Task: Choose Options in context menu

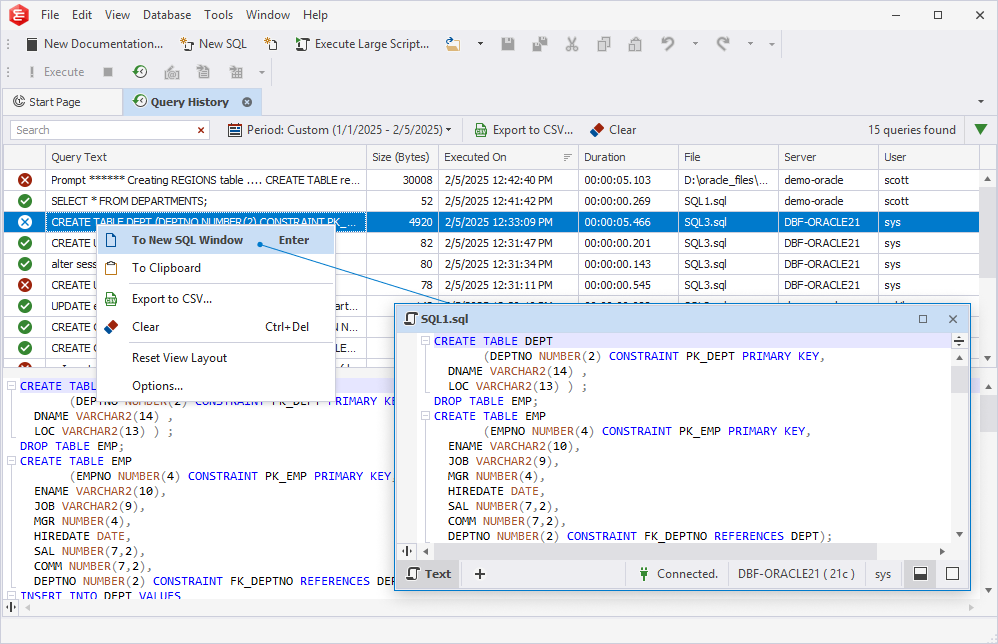Action: point(216,386)
